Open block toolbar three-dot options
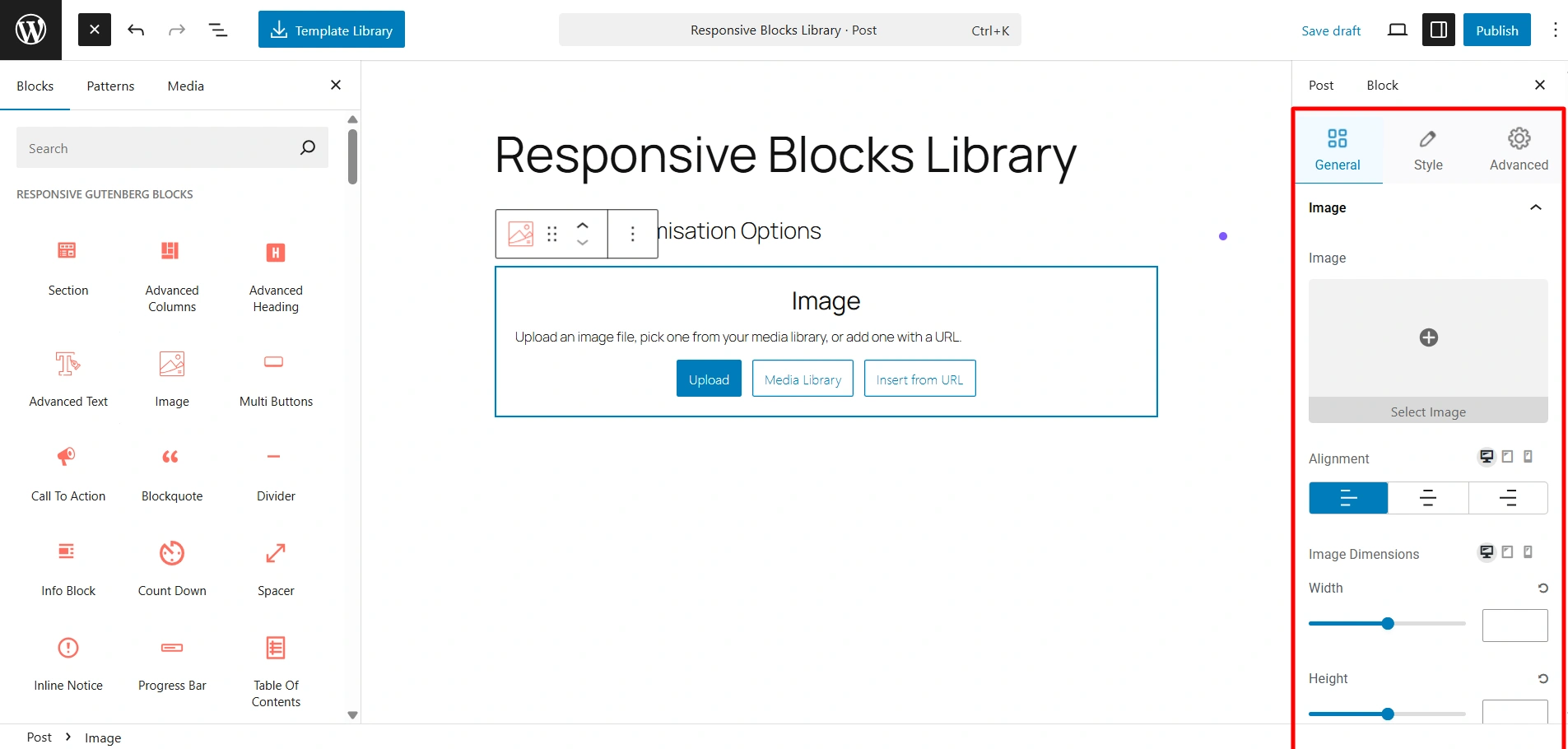 point(633,234)
